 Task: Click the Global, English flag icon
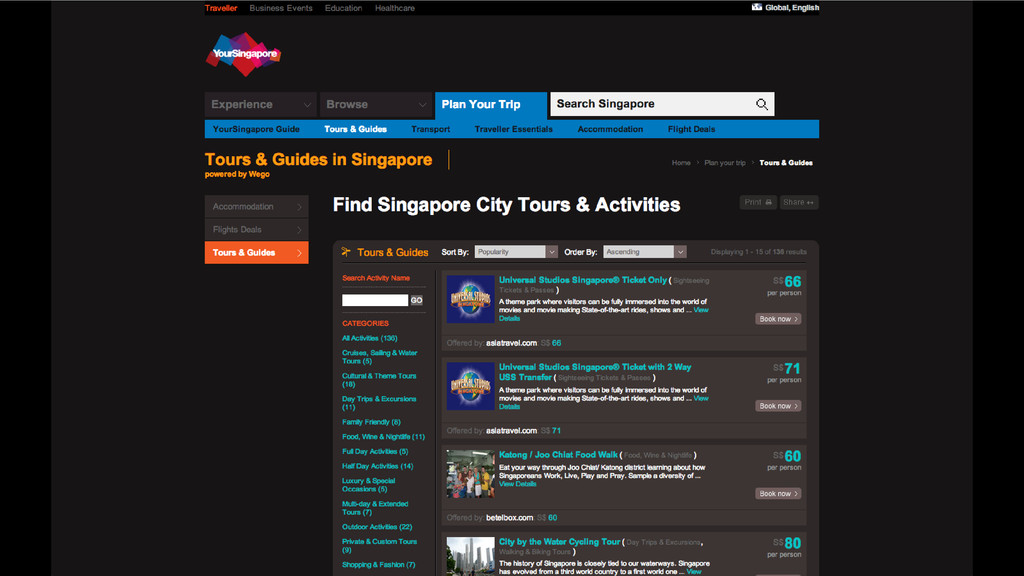756,7
